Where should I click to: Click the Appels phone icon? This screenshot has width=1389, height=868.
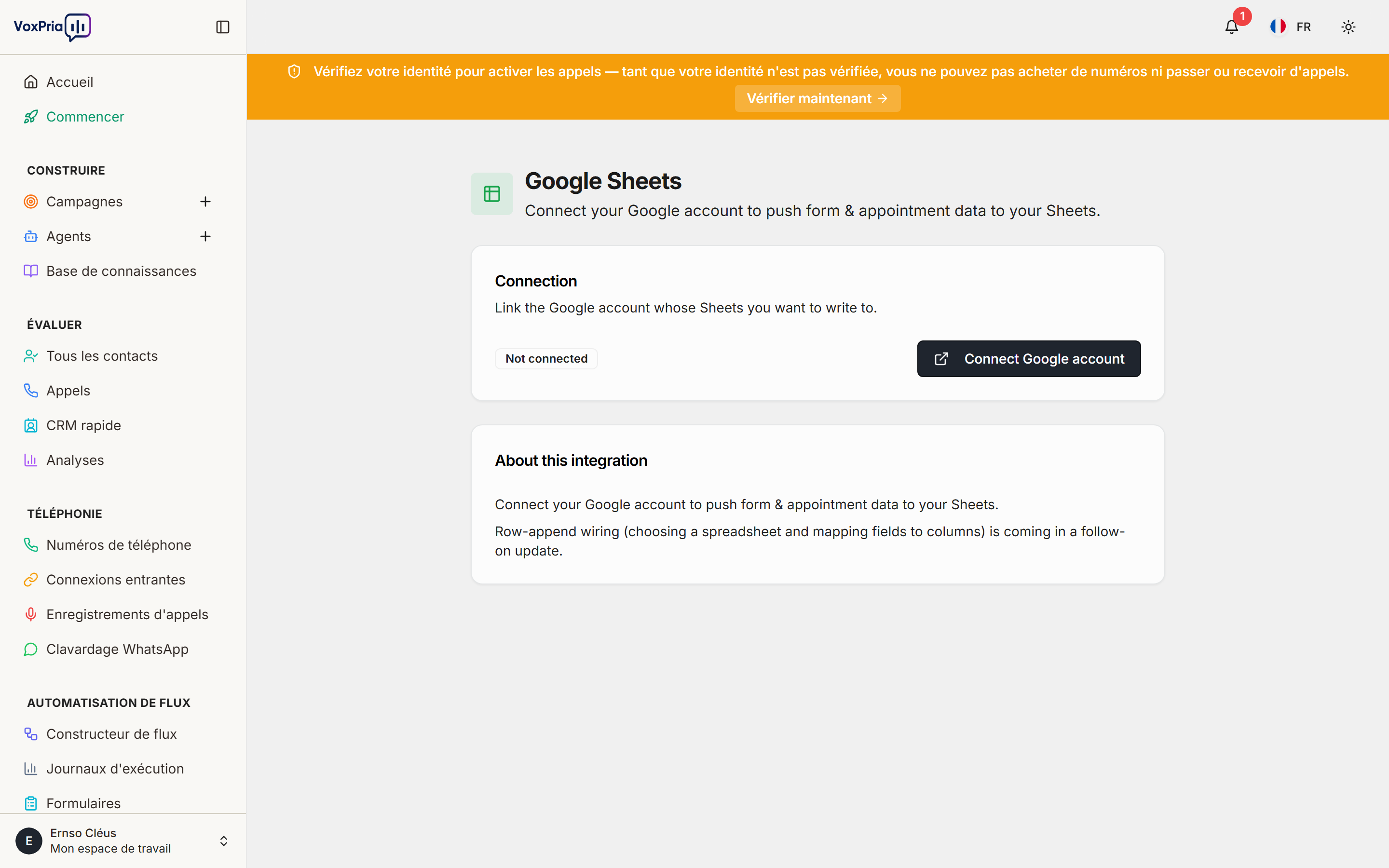(31, 391)
